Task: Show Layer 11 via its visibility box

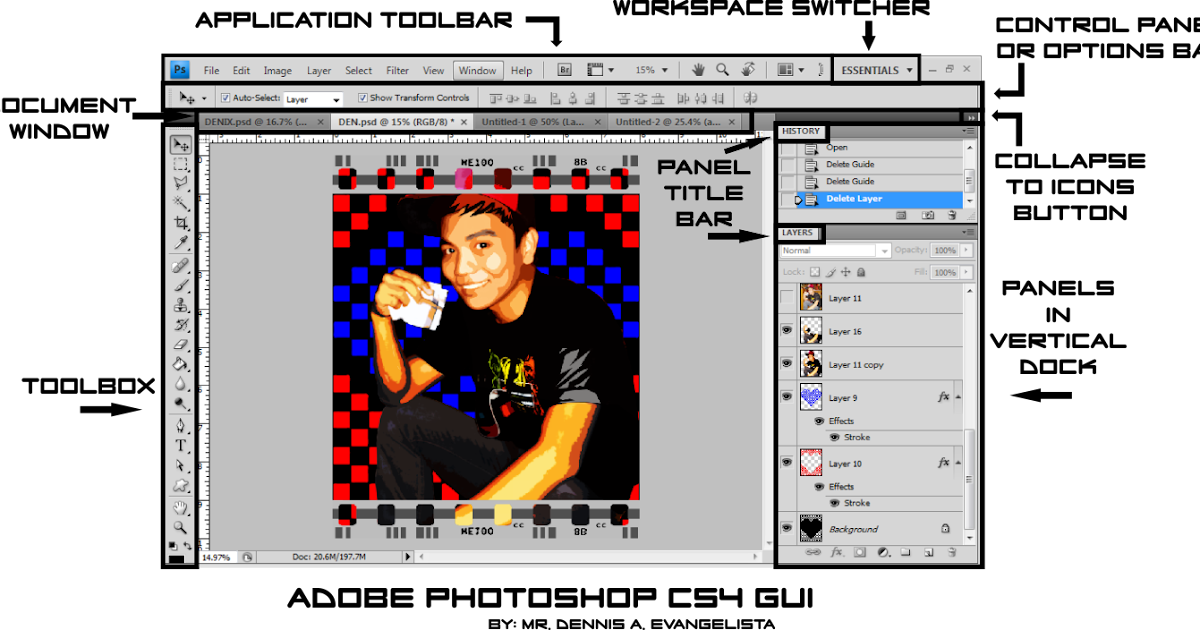Action: pos(787,298)
